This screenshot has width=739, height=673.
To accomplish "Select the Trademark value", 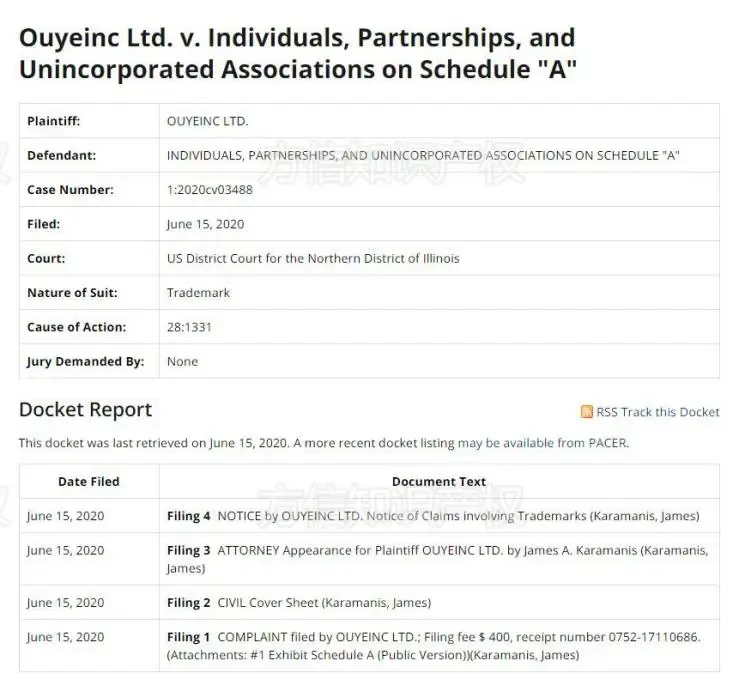I will click(198, 293).
